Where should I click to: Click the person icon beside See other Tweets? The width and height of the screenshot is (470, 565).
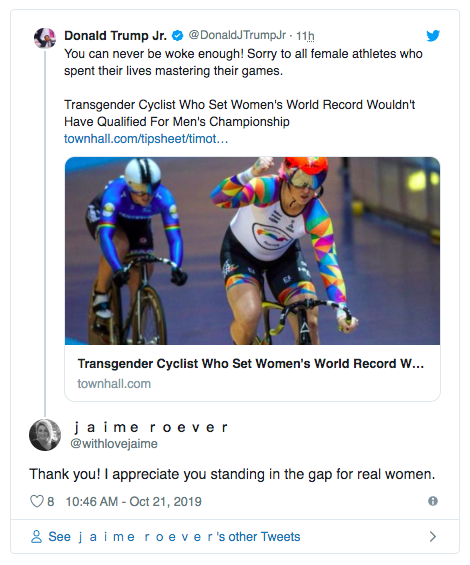click(36, 537)
